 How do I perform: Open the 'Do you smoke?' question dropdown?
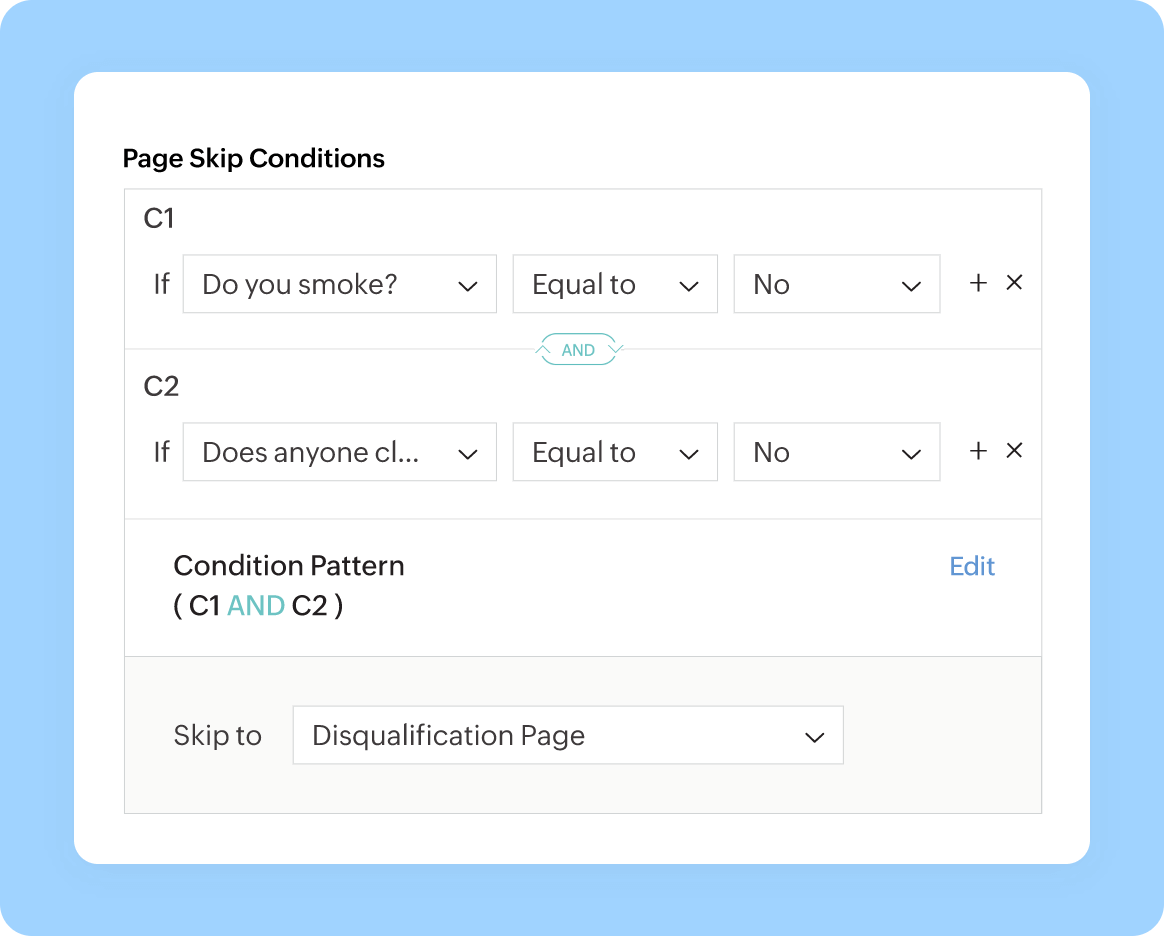339,285
